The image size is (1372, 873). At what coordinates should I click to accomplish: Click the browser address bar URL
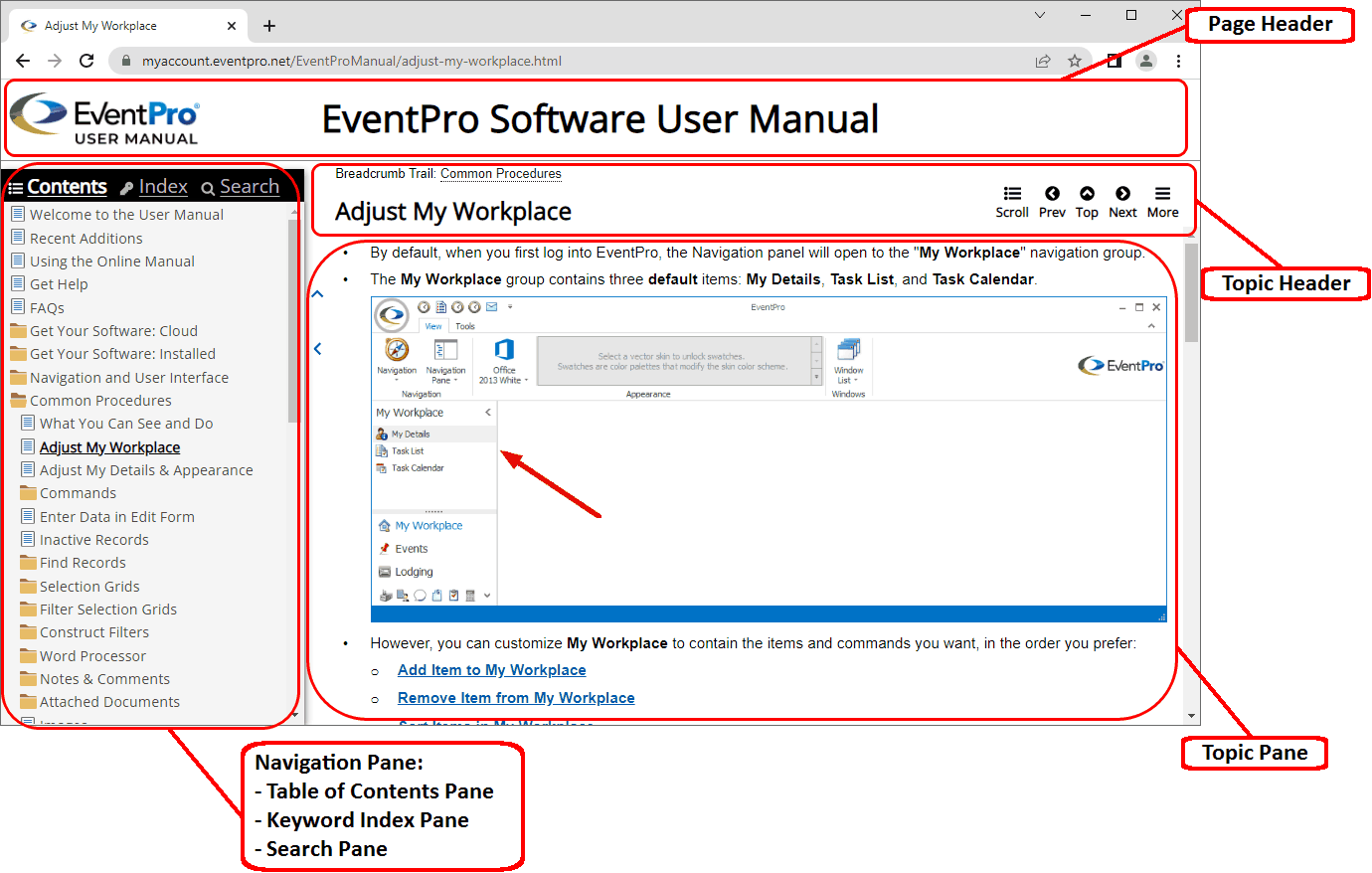tap(352, 61)
